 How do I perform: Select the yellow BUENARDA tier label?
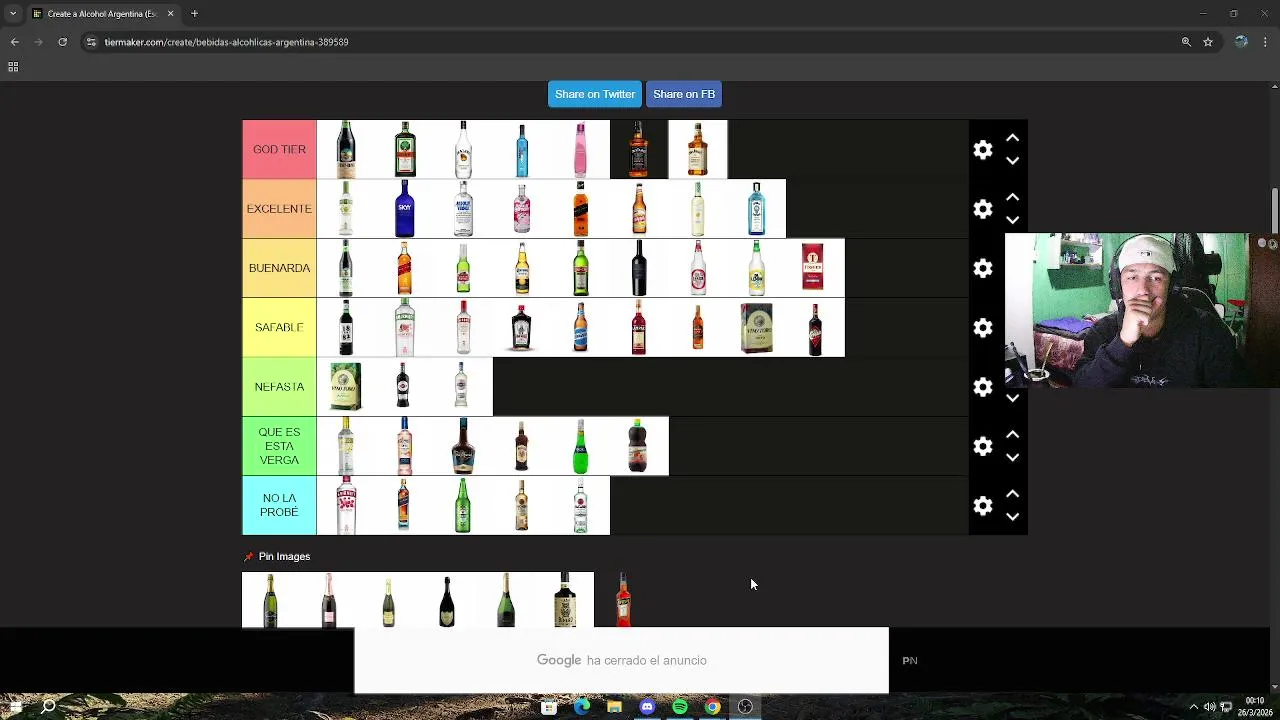[279, 268]
